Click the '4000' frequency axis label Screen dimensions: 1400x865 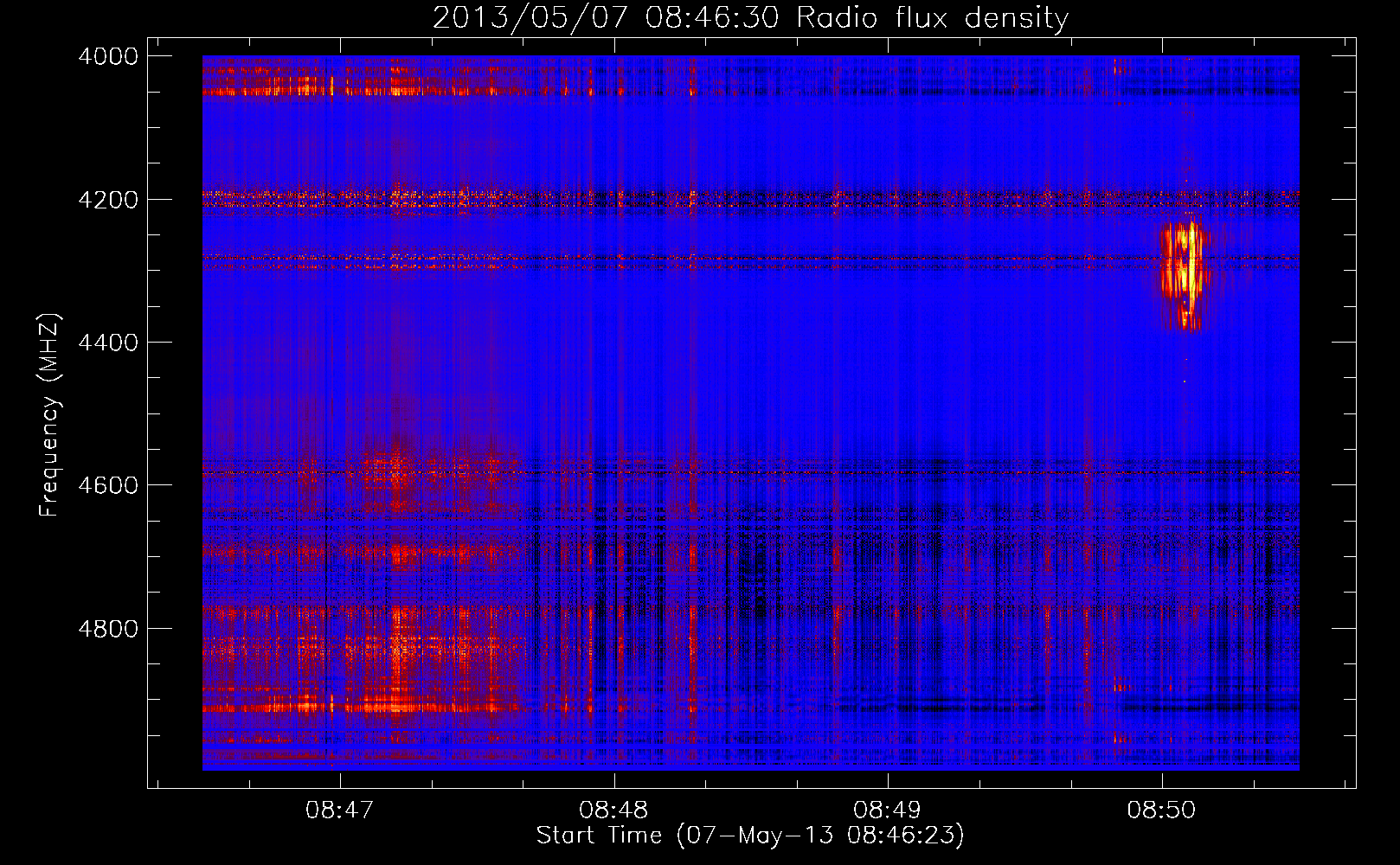pyautogui.click(x=108, y=56)
